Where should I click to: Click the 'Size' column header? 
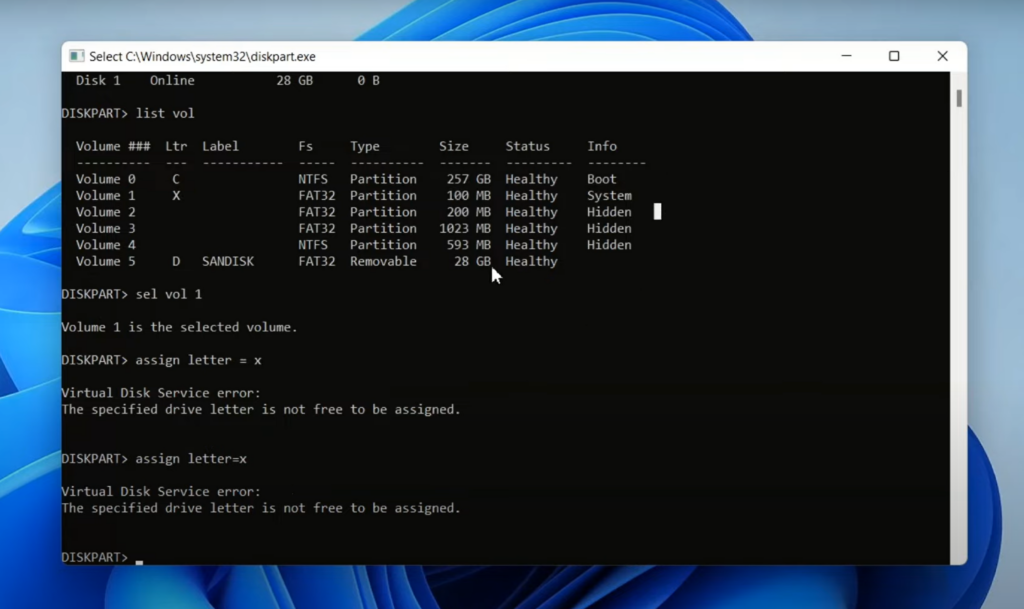(x=454, y=146)
